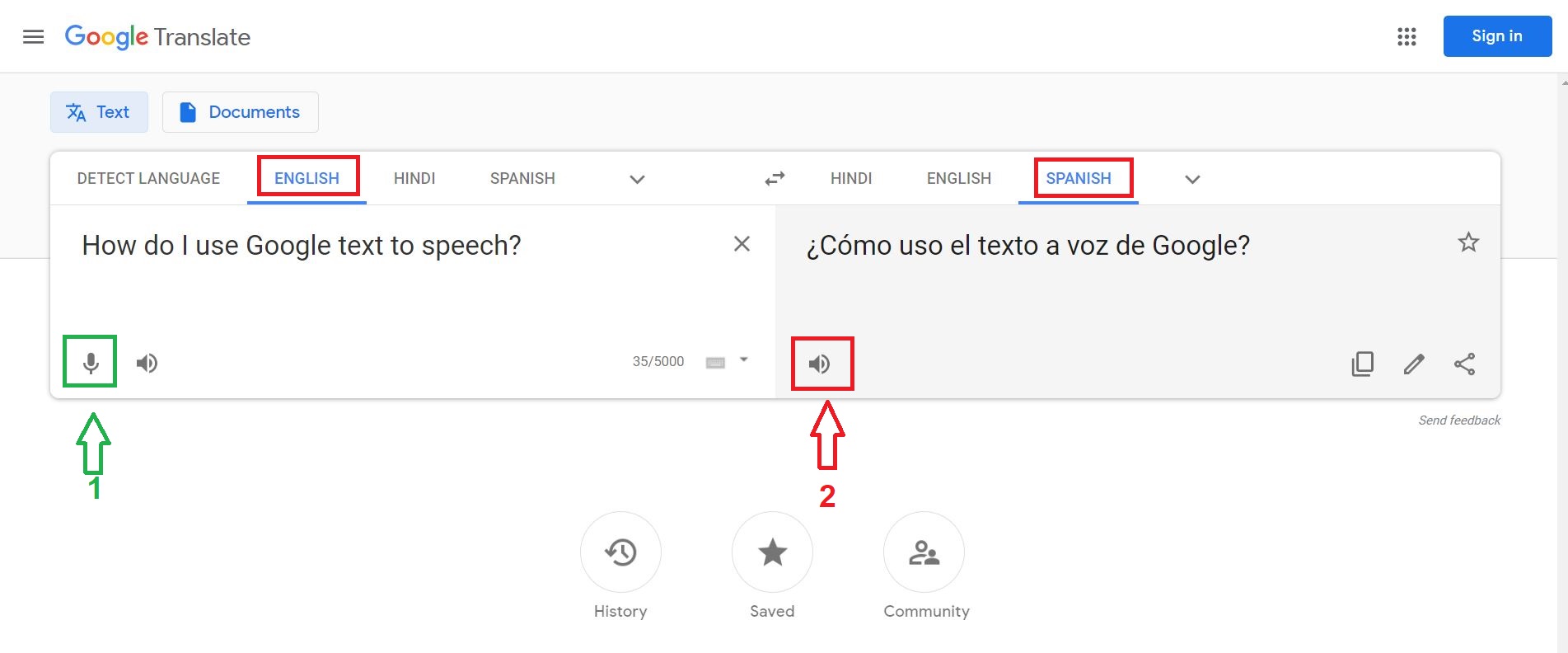Copy the Spanish translation
This screenshot has width=1568, height=653.
point(1363,364)
